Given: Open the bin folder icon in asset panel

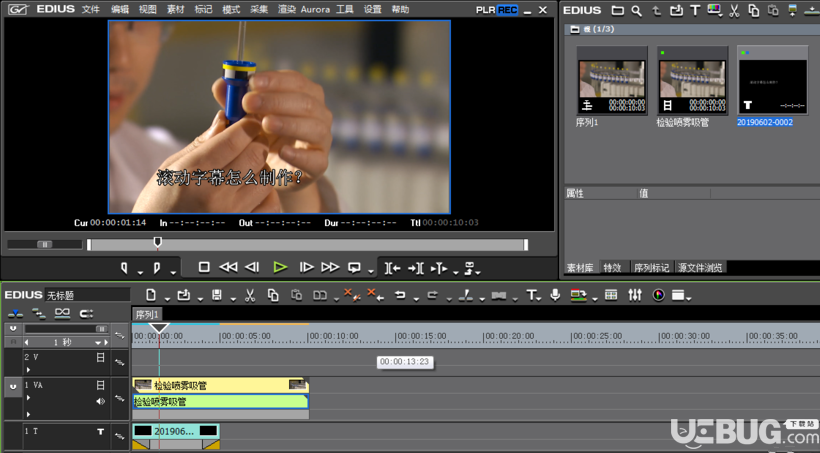Looking at the screenshot, I should pos(618,10).
